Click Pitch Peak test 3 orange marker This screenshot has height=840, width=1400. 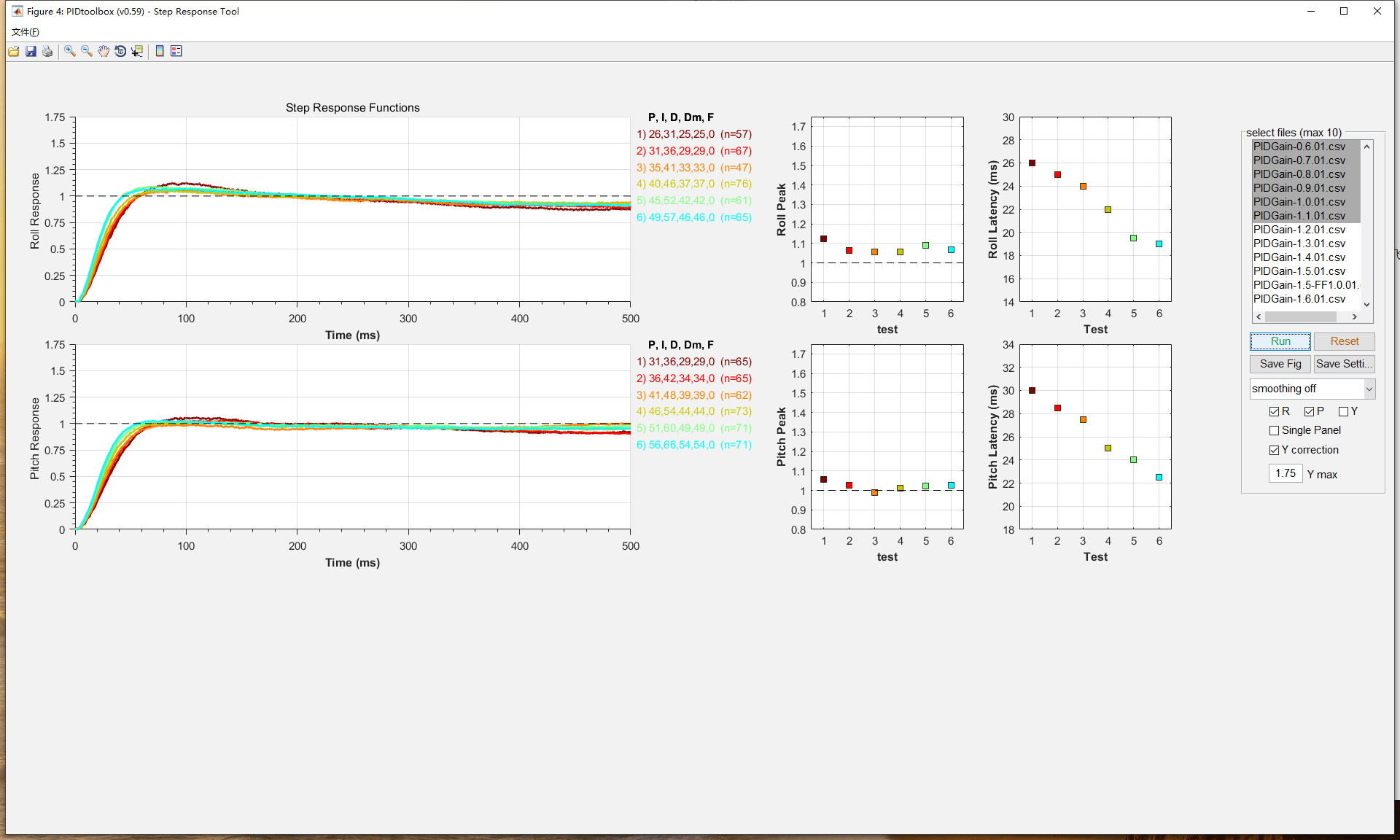(x=874, y=493)
